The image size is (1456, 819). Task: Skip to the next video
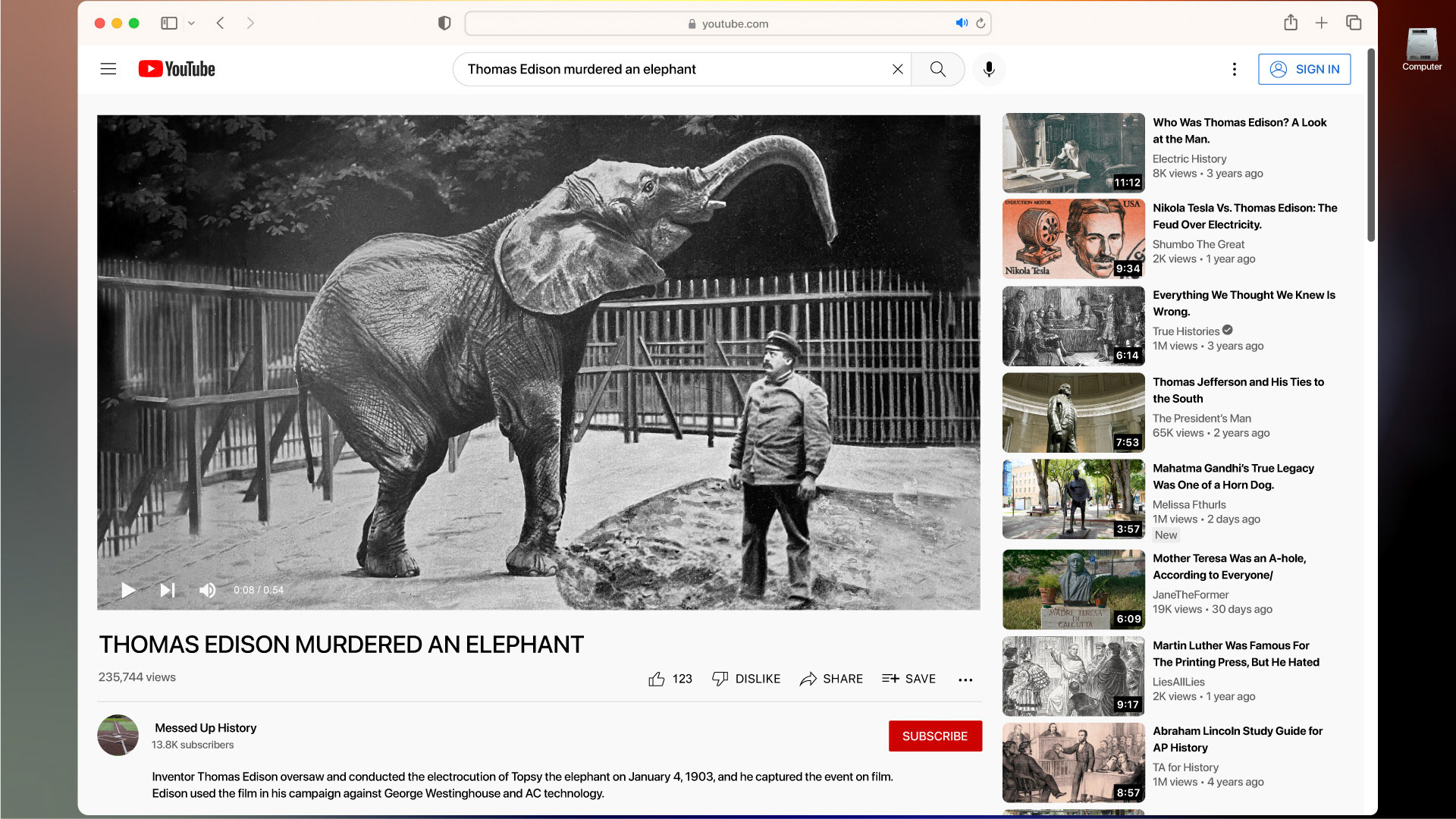click(x=168, y=590)
